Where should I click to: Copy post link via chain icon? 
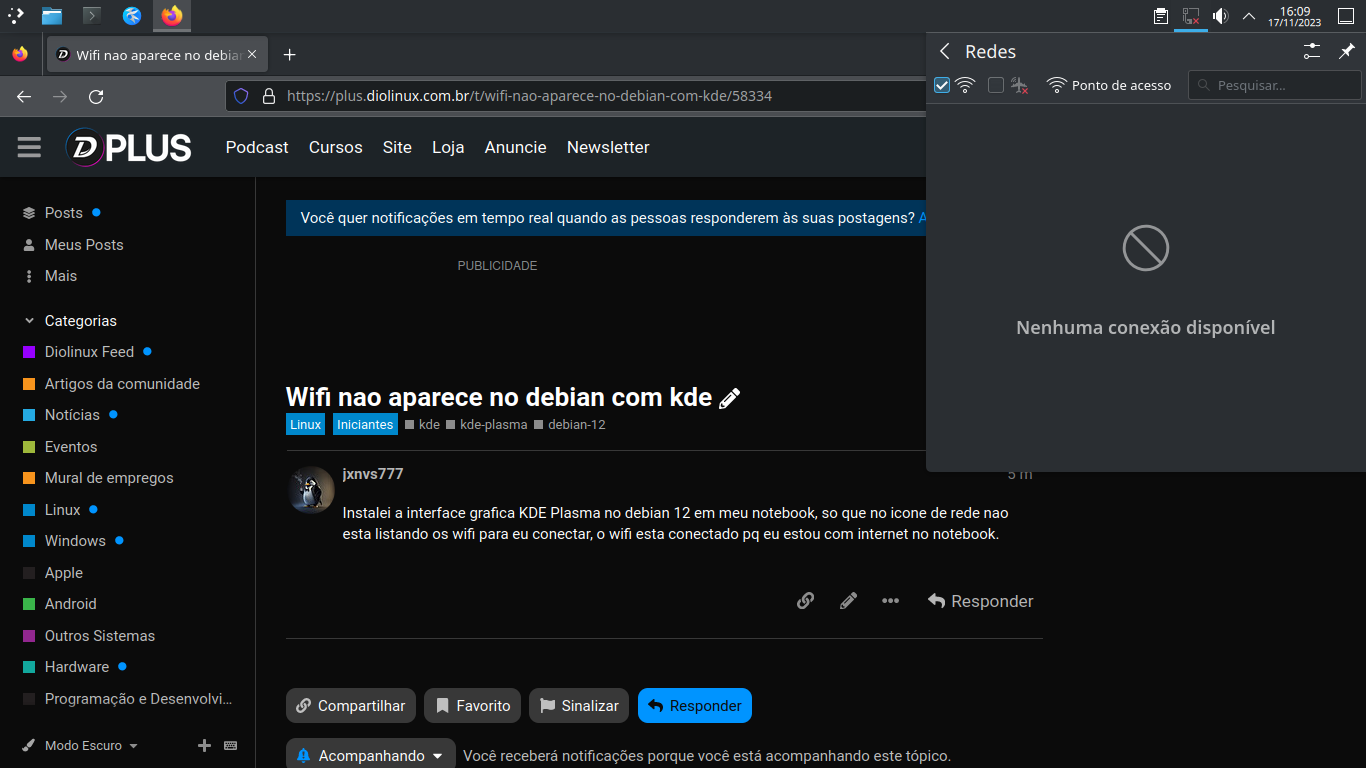tap(805, 601)
